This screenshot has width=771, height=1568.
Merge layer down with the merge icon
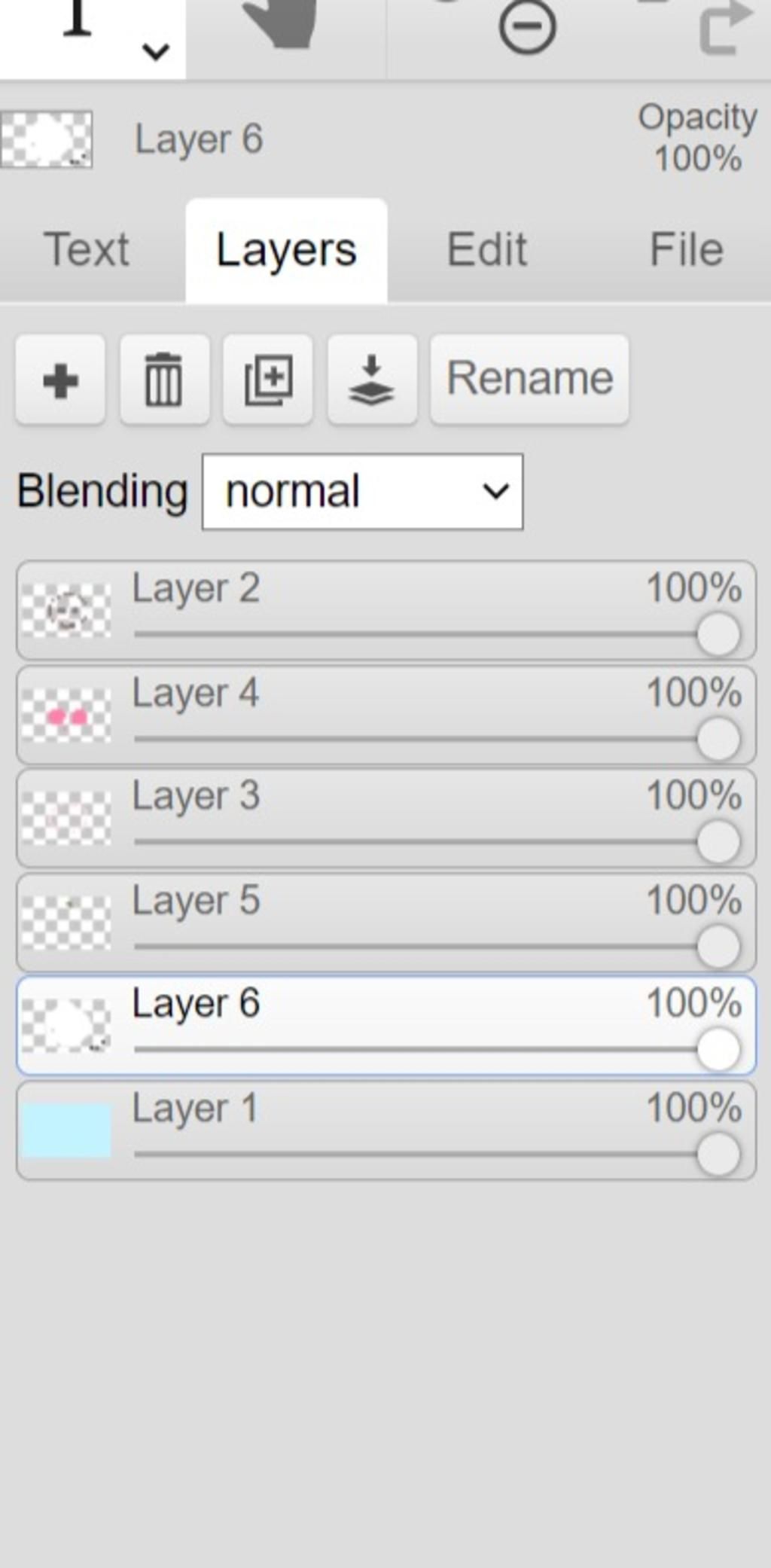tap(371, 380)
